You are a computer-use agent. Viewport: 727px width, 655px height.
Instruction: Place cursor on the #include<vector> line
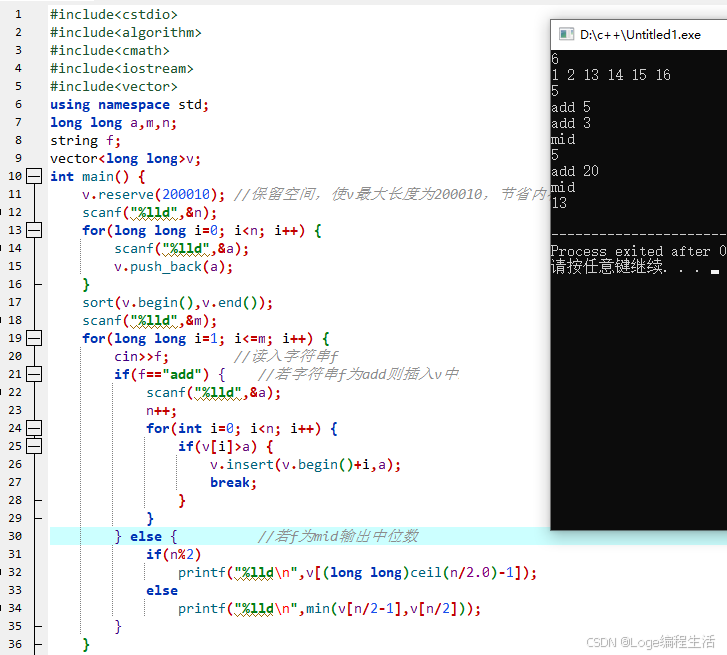click(x=113, y=87)
